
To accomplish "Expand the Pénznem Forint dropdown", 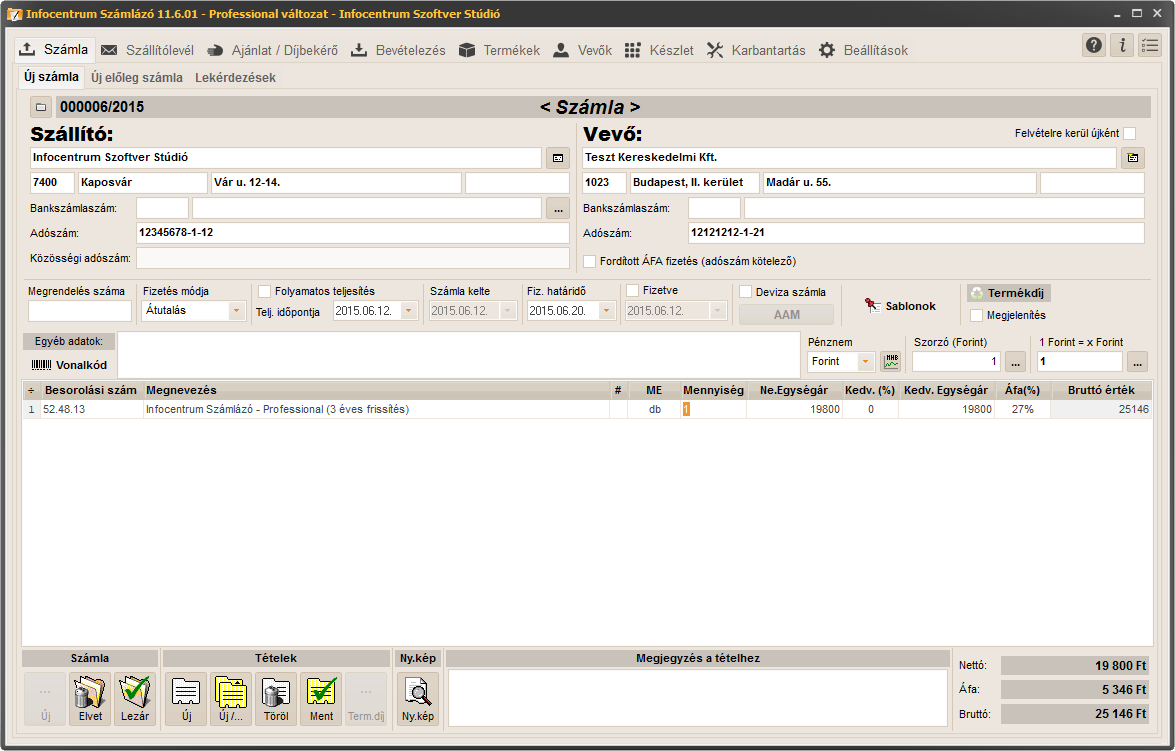I will click(x=866, y=361).
